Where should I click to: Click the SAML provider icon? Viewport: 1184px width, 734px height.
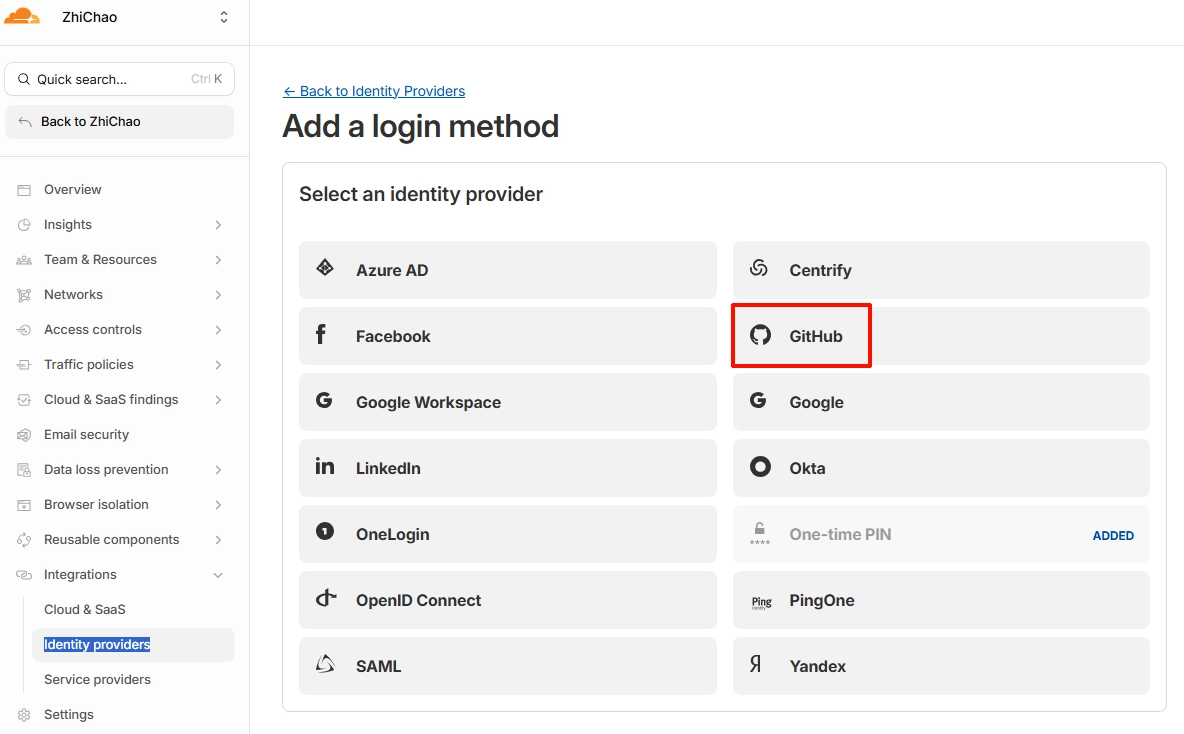[x=325, y=664]
